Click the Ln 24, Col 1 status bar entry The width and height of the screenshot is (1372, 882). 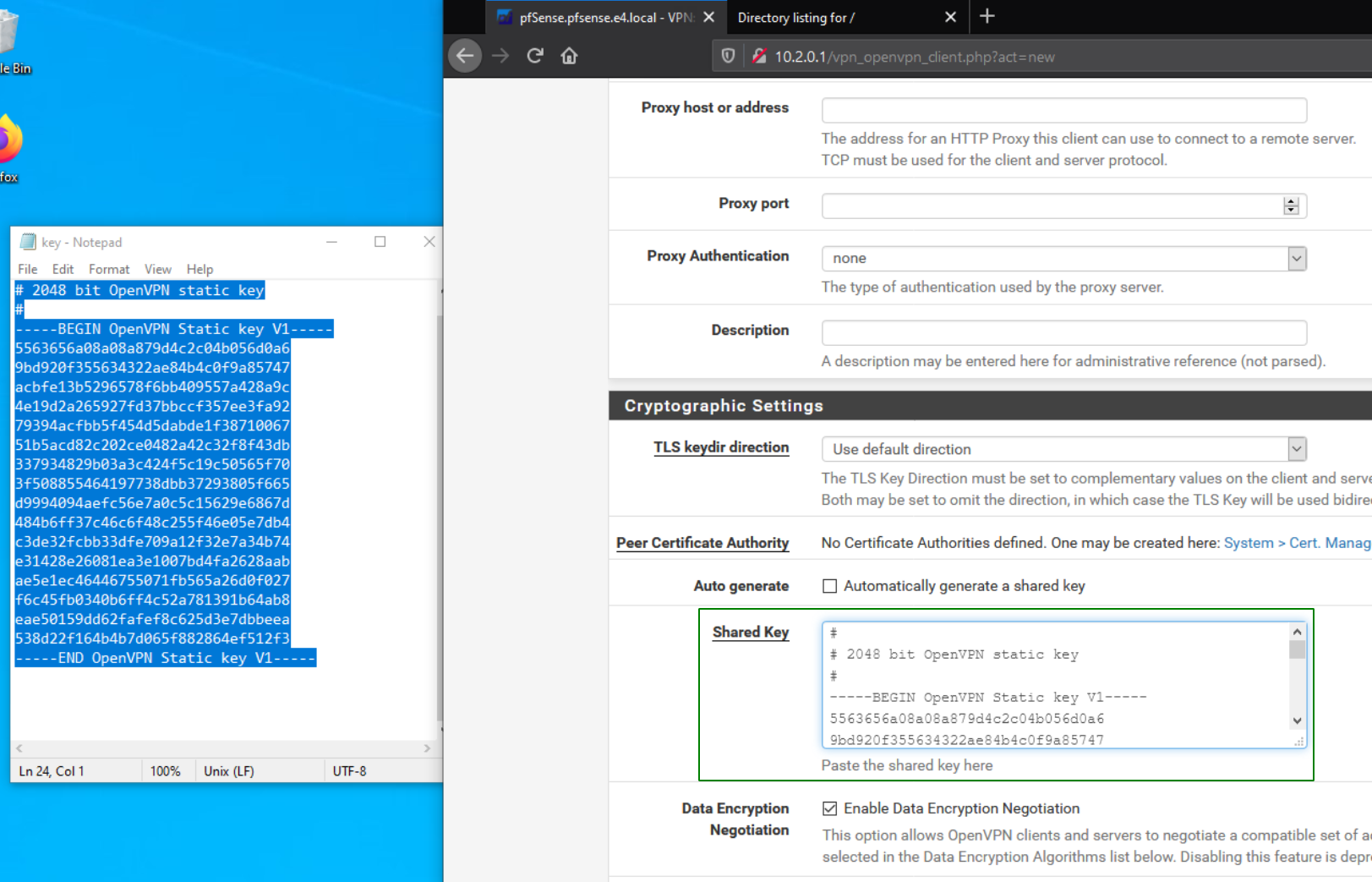52,771
